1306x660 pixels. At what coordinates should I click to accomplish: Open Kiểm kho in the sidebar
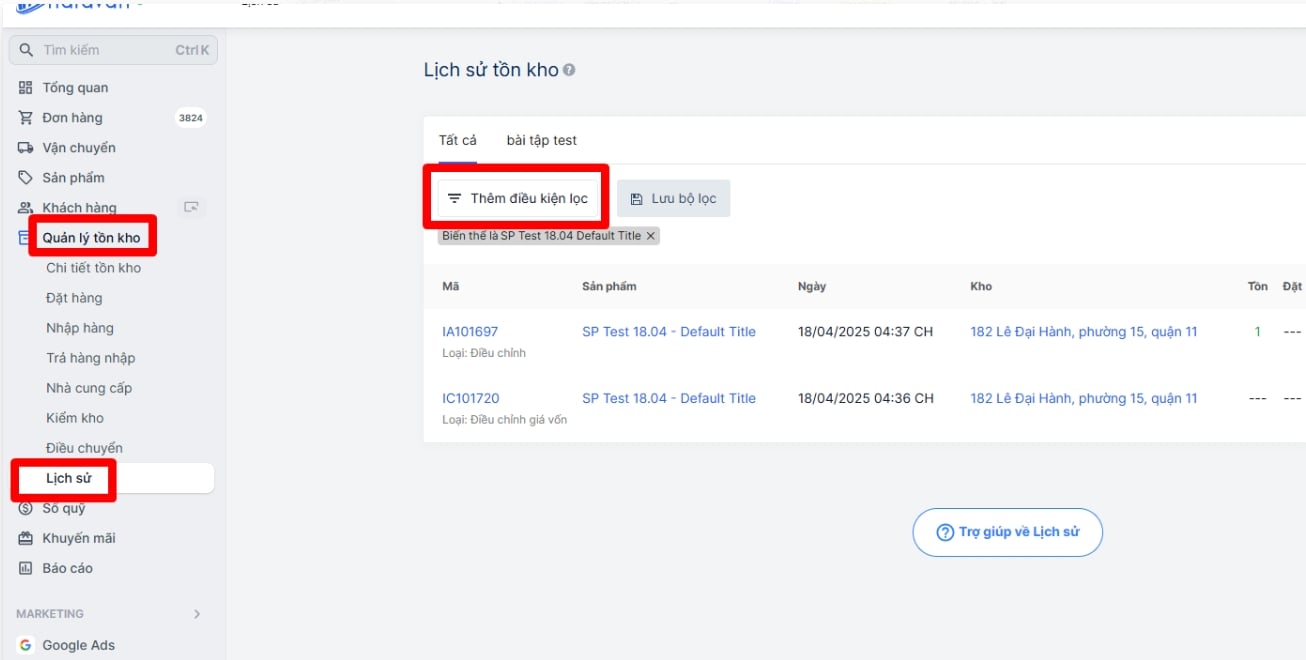click(75, 418)
